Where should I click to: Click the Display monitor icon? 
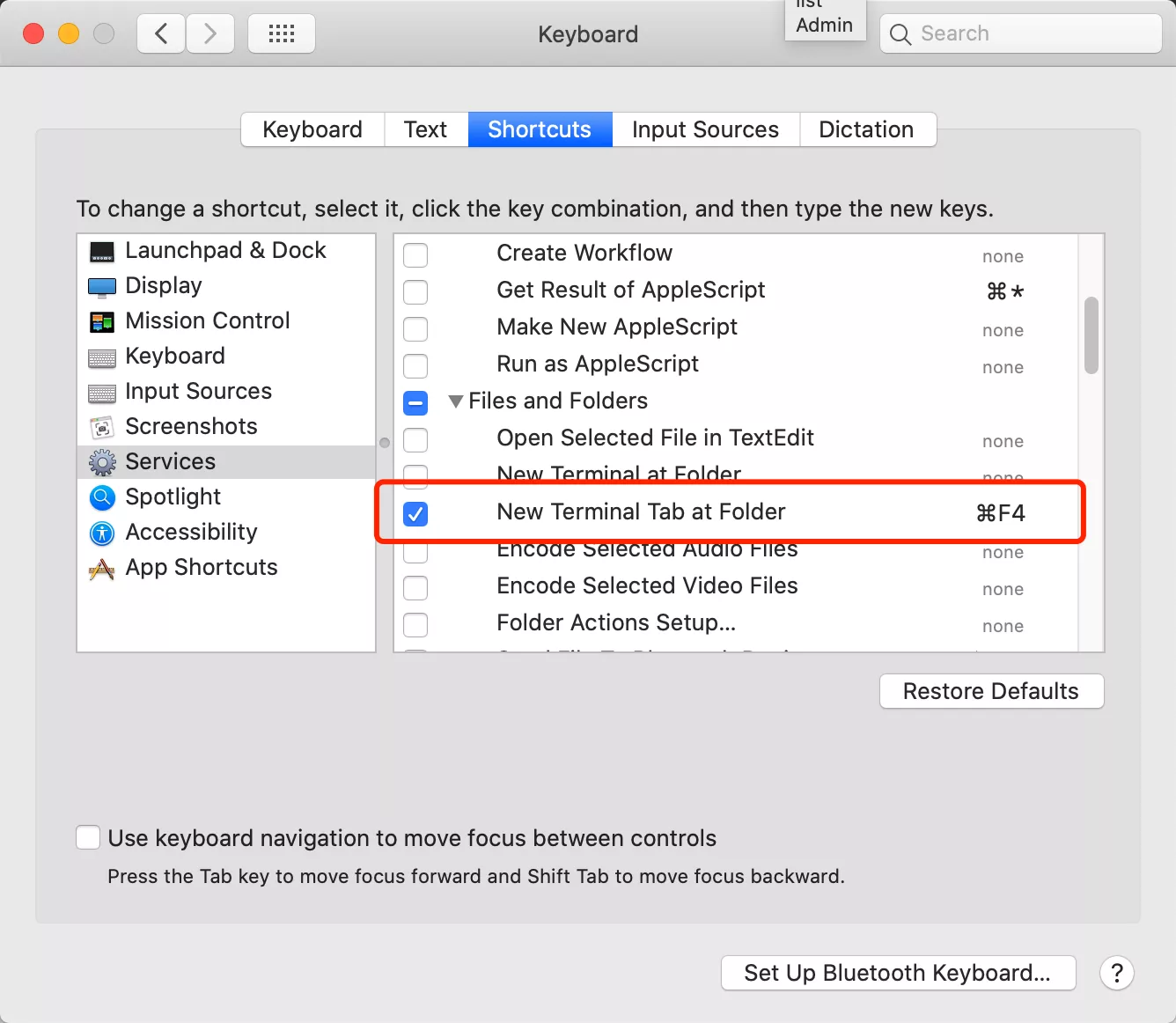(x=102, y=287)
